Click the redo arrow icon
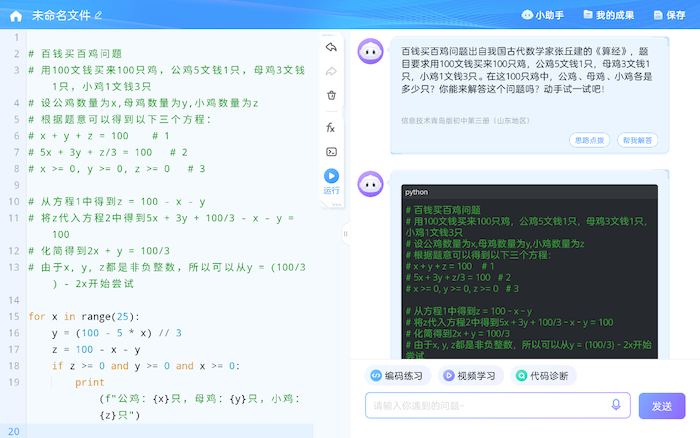The height and width of the screenshot is (438, 700). click(x=331, y=71)
